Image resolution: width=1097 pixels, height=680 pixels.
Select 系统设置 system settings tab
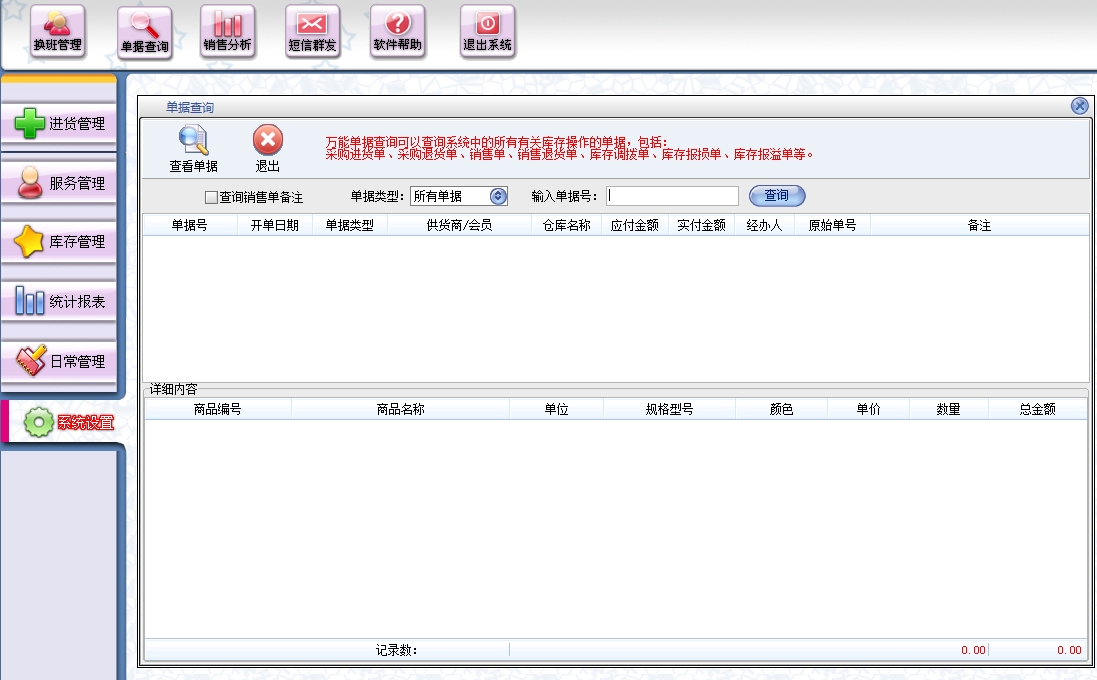point(68,422)
